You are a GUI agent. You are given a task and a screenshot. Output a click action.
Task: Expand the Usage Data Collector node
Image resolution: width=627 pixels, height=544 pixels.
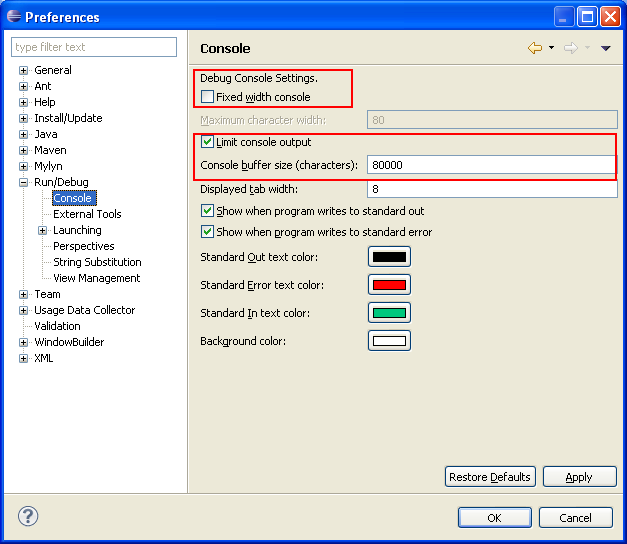tap(23, 310)
